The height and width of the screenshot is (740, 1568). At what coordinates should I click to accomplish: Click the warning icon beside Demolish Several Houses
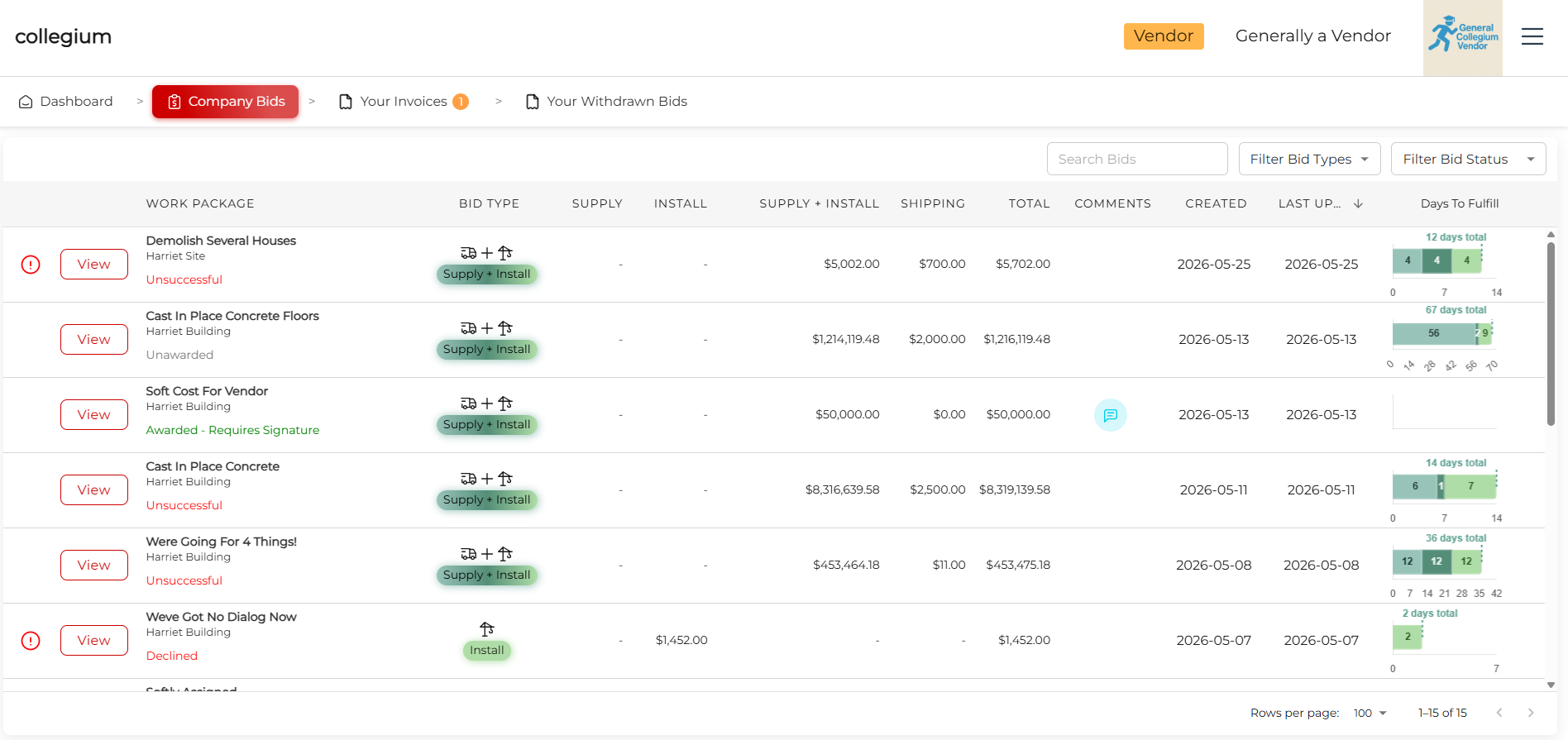pyautogui.click(x=31, y=265)
